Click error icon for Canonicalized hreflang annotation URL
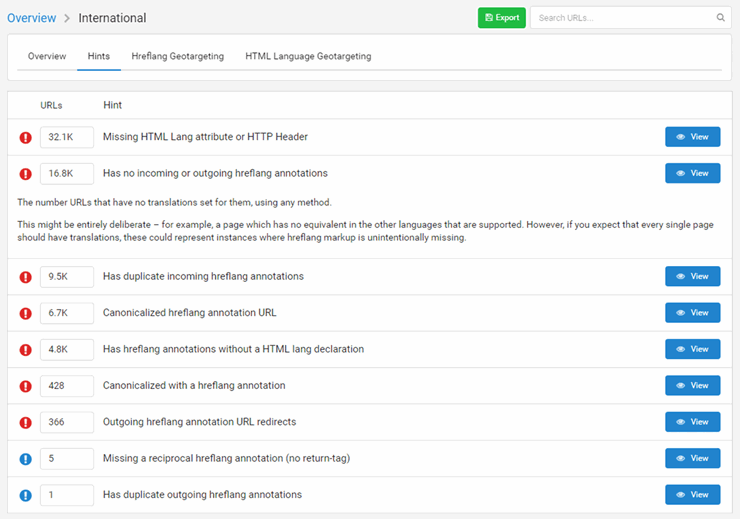Viewport: 740px width, 519px height. (x=26, y=313)
